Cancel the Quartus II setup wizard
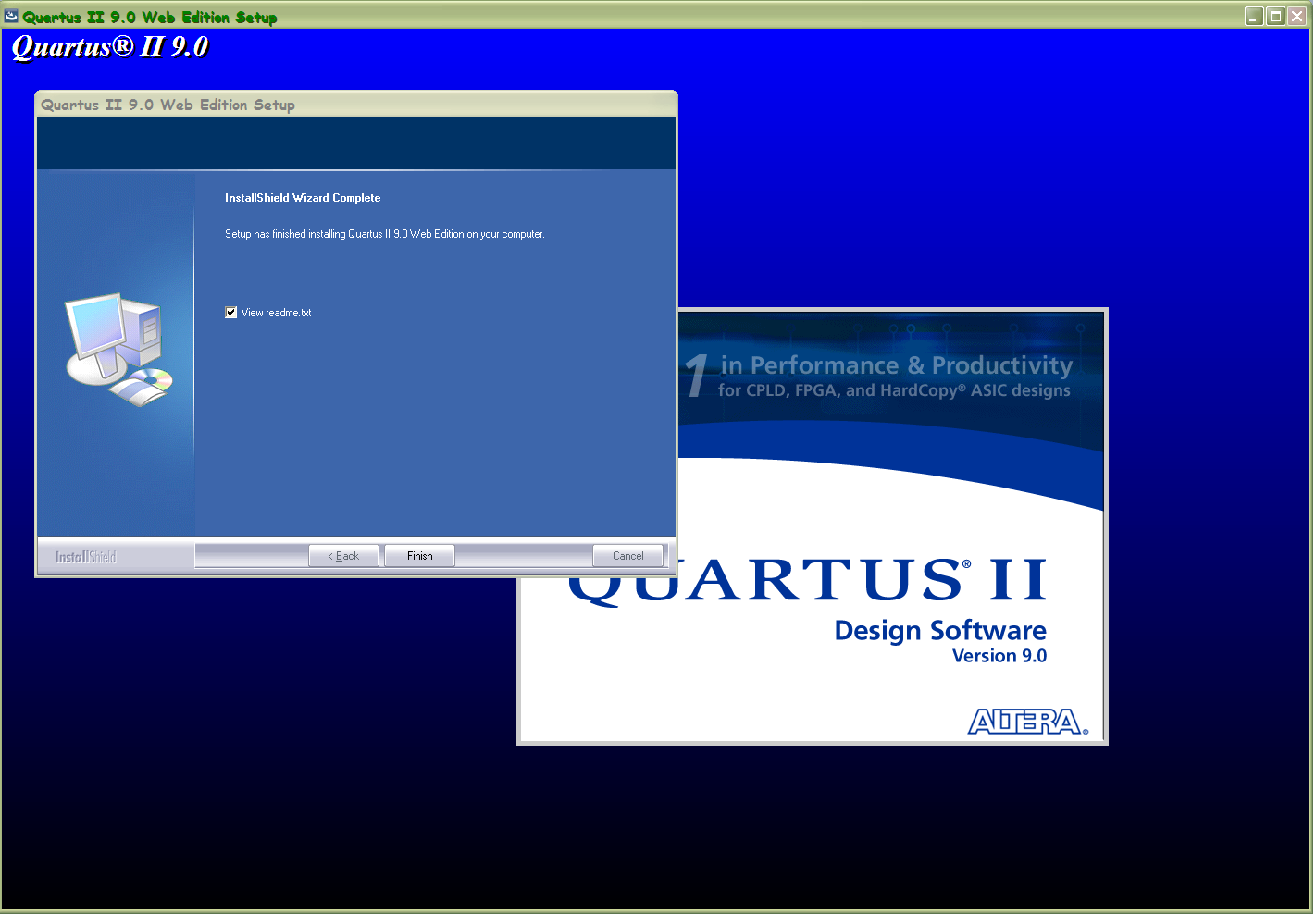The height and width of the screenshot is (914, 1316). [627, 556]
